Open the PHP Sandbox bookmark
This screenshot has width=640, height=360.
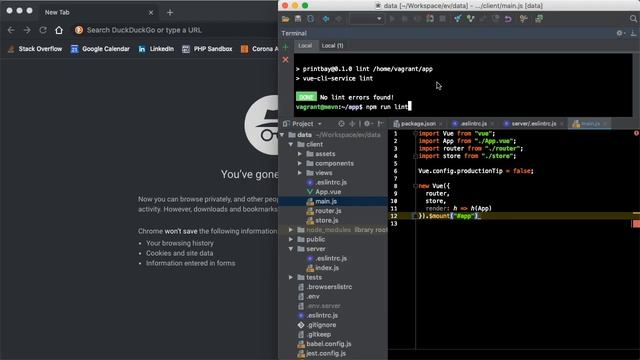click(207, 49)
